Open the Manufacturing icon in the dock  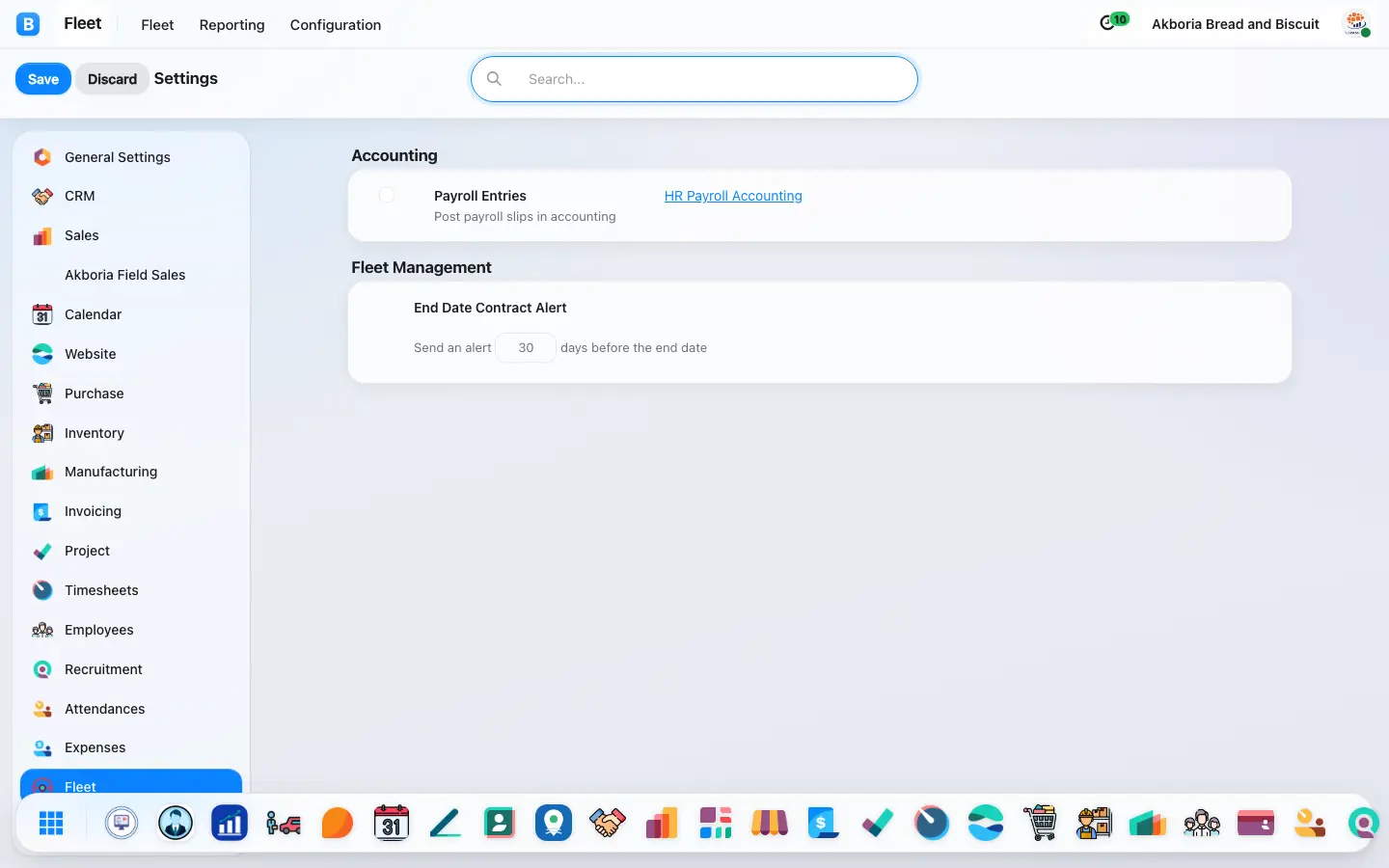click(1148, 823)
